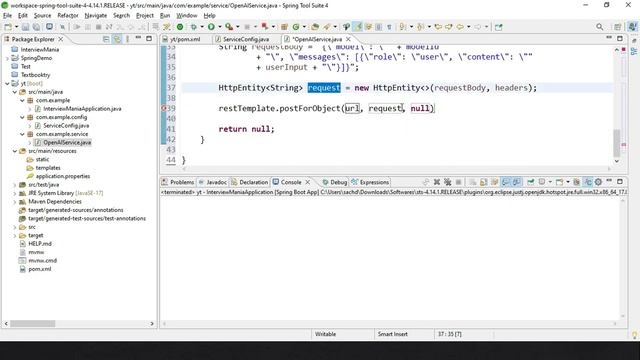The height and width of the screenshot is (360, 640).
Task: Click the green Run toolbar button
Action: click(211, 27)
